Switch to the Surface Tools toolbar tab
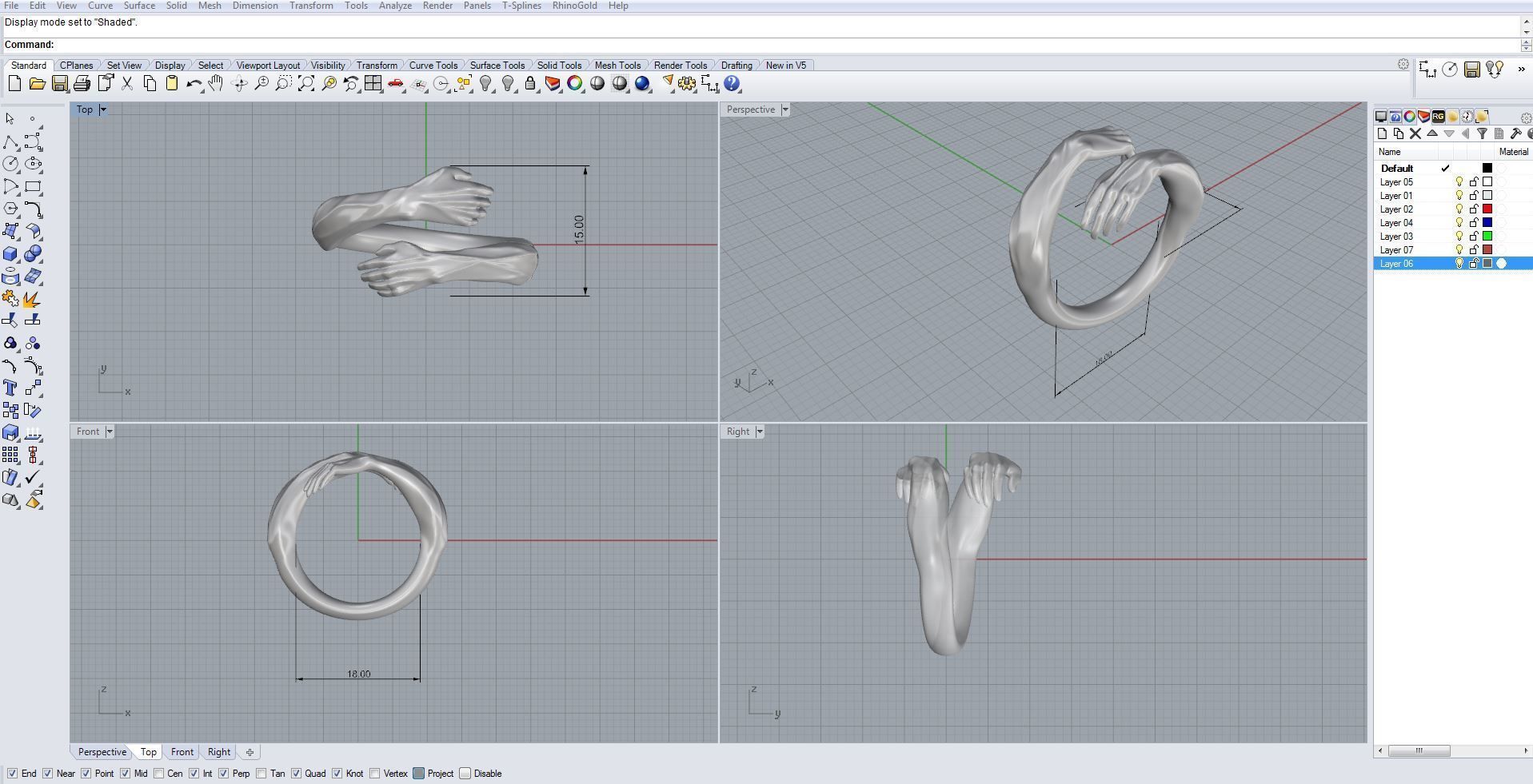 [497, 66]
